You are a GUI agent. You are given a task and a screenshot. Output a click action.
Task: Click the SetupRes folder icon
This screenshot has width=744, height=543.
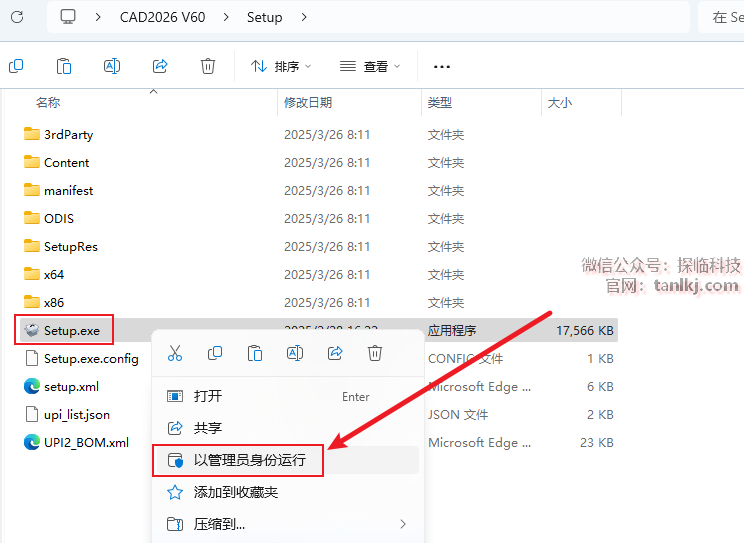coord(32,246)
